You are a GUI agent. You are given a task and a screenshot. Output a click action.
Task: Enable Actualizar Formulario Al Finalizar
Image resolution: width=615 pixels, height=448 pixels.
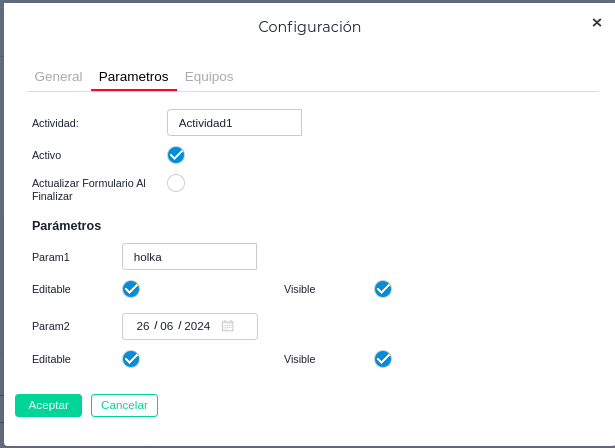pyautogui.click(x=176, y=183)
